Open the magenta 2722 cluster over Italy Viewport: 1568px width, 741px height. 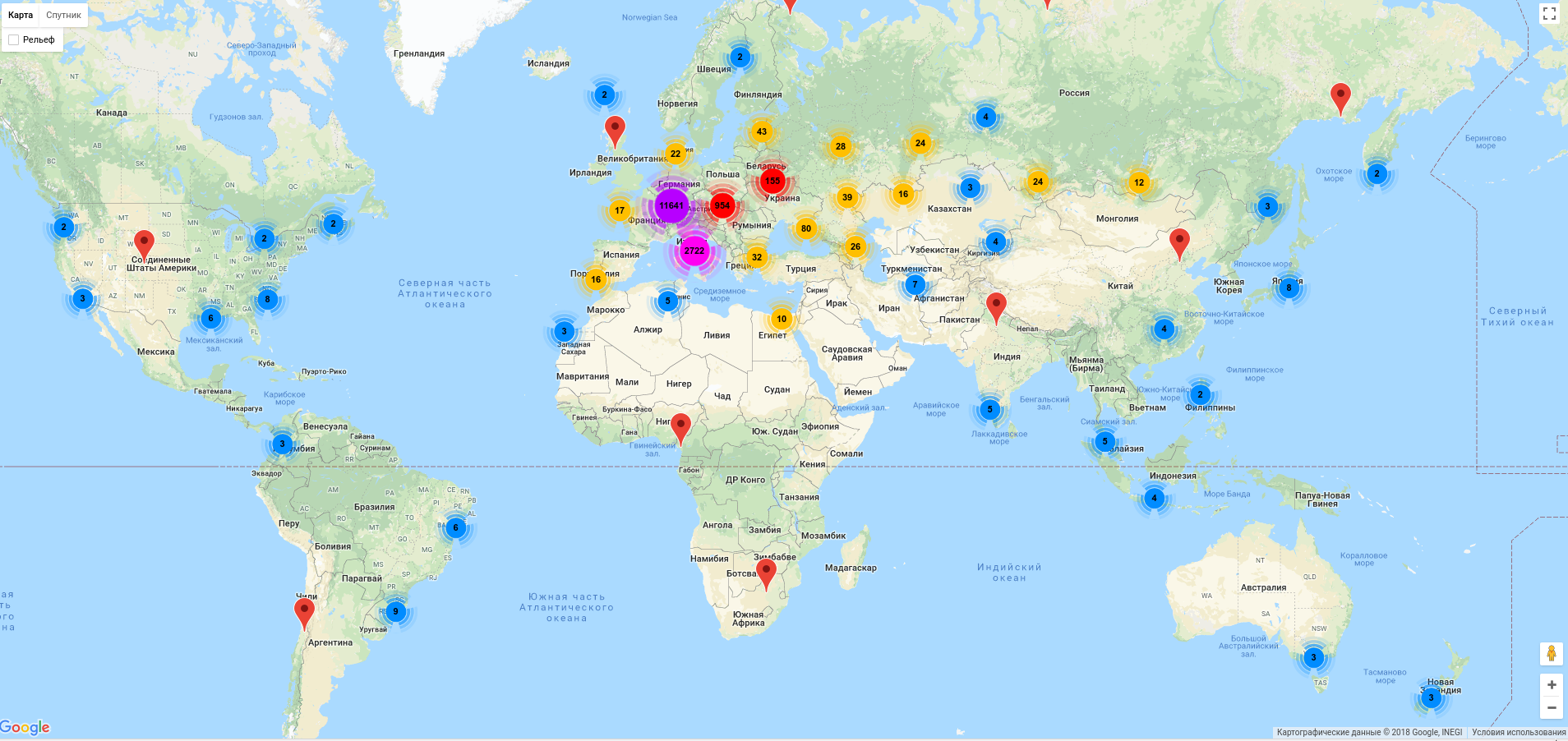tap(694, 251)
